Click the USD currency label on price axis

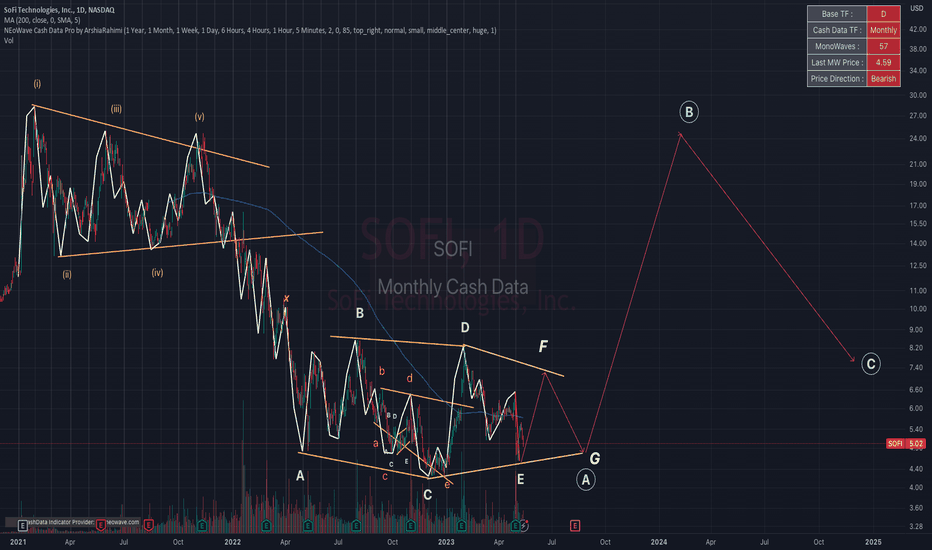click(917, 8)
